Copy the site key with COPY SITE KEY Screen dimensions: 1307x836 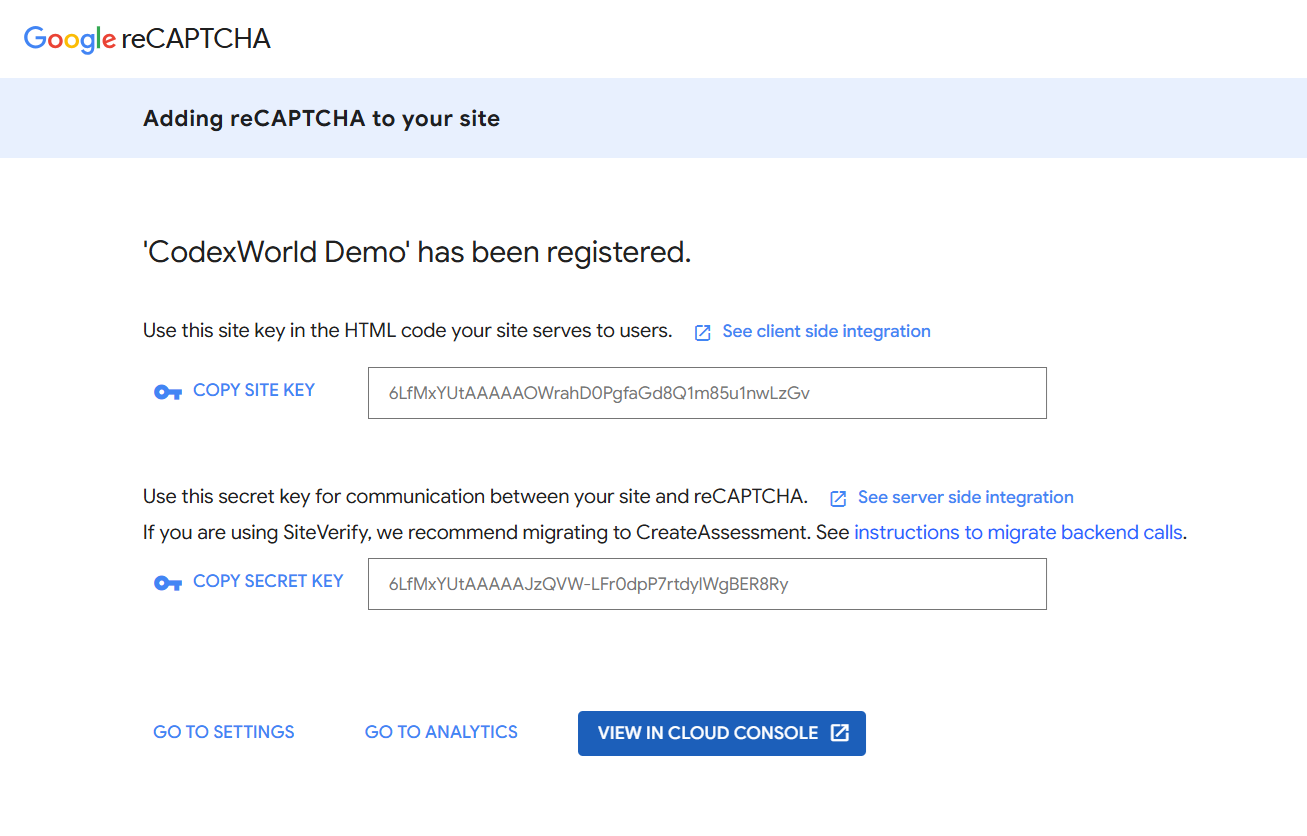pos(254,390)
